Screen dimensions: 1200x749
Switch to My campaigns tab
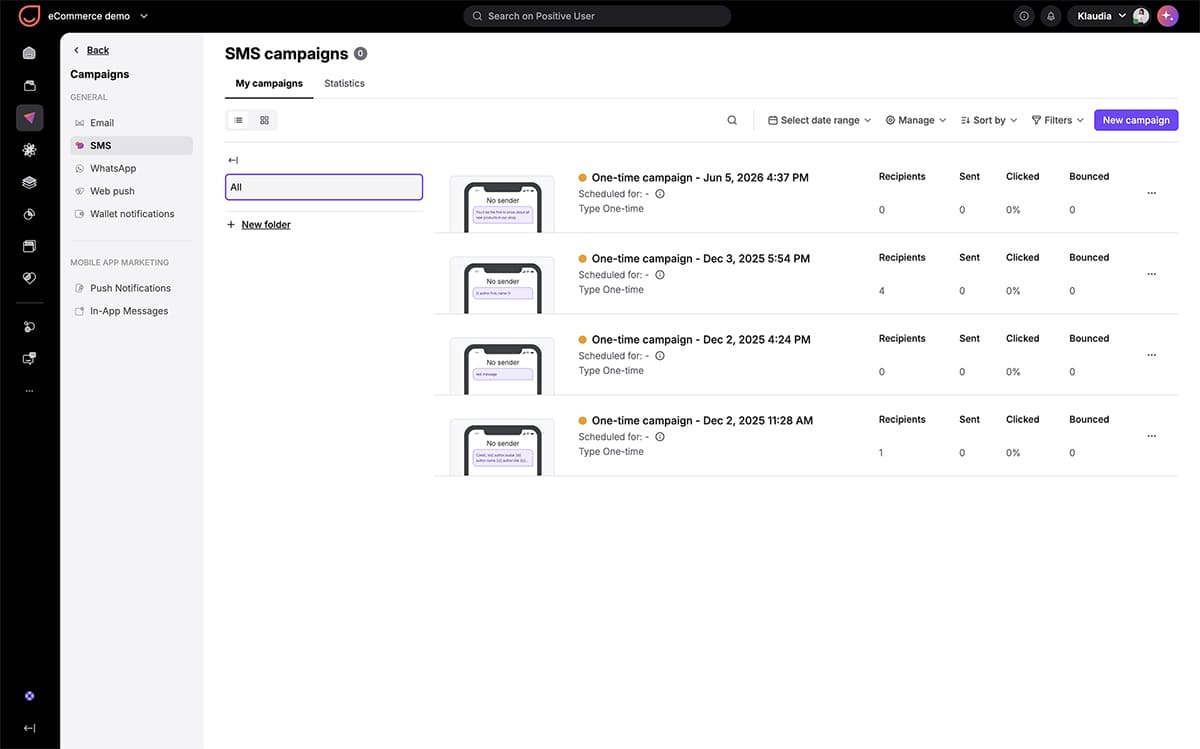269,84
